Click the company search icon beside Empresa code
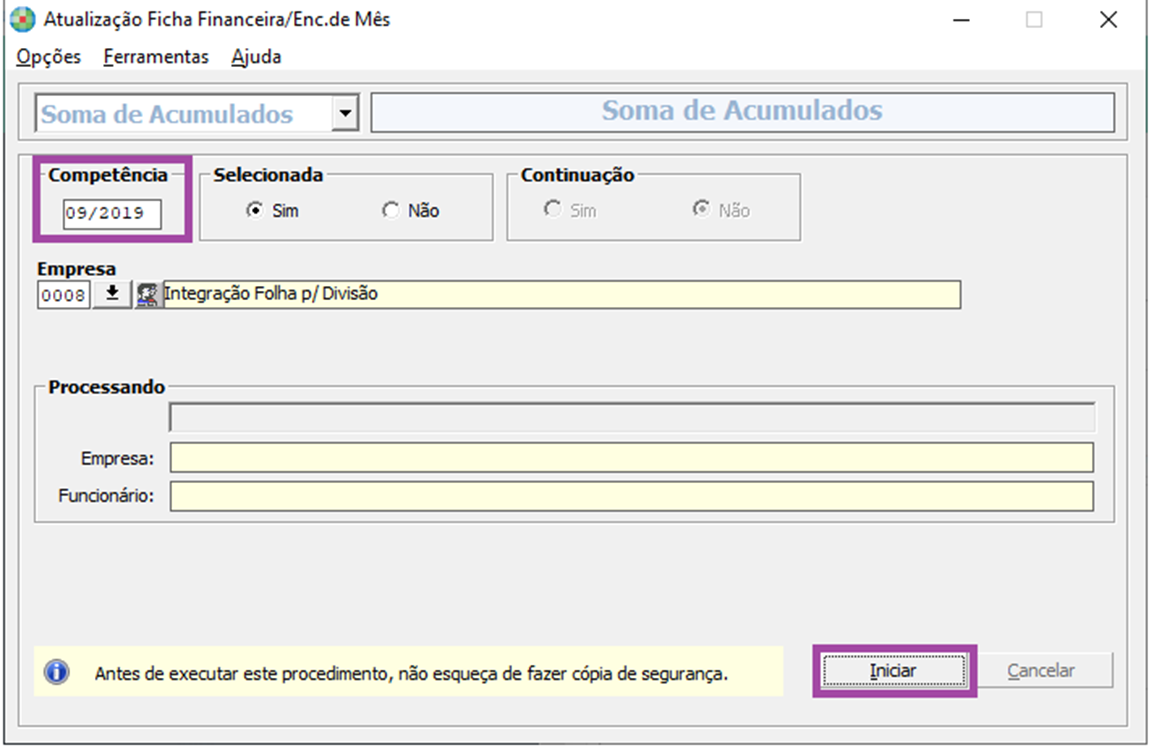 (x=148, y=294)
